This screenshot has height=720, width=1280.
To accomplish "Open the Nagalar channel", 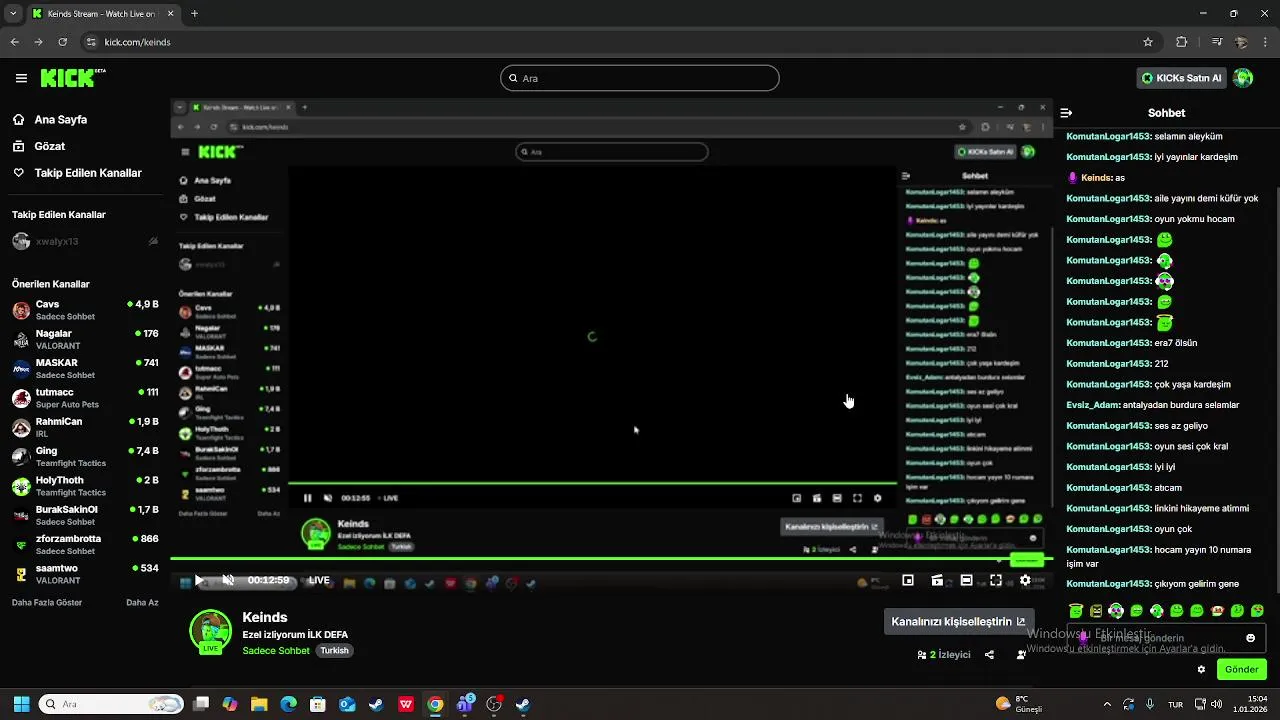I will [85, 339].
